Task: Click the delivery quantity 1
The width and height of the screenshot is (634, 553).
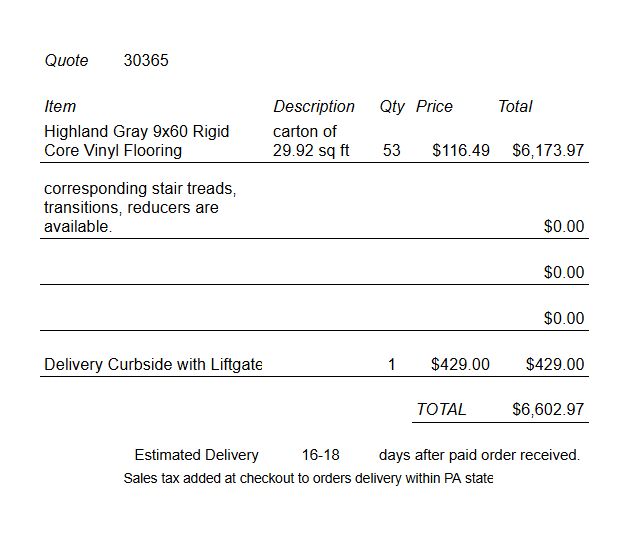Action: tap(391, 365)
